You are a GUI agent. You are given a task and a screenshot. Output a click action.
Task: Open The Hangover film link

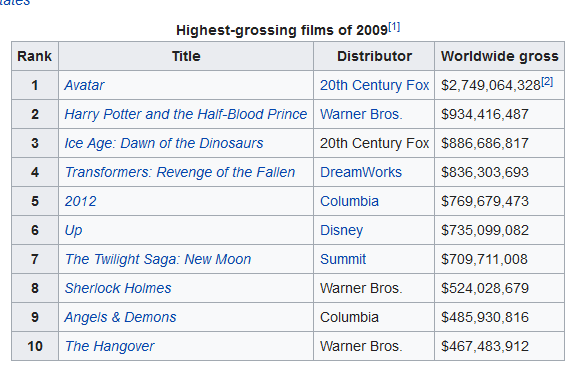click(x=110, y=346)
